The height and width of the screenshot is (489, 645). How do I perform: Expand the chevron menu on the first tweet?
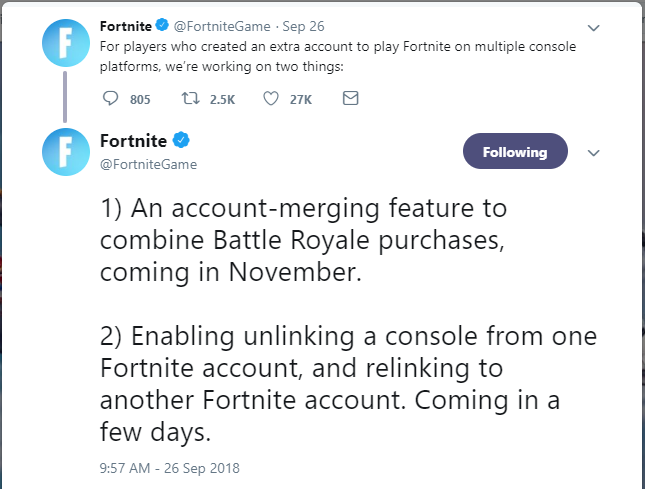point(593,28)
